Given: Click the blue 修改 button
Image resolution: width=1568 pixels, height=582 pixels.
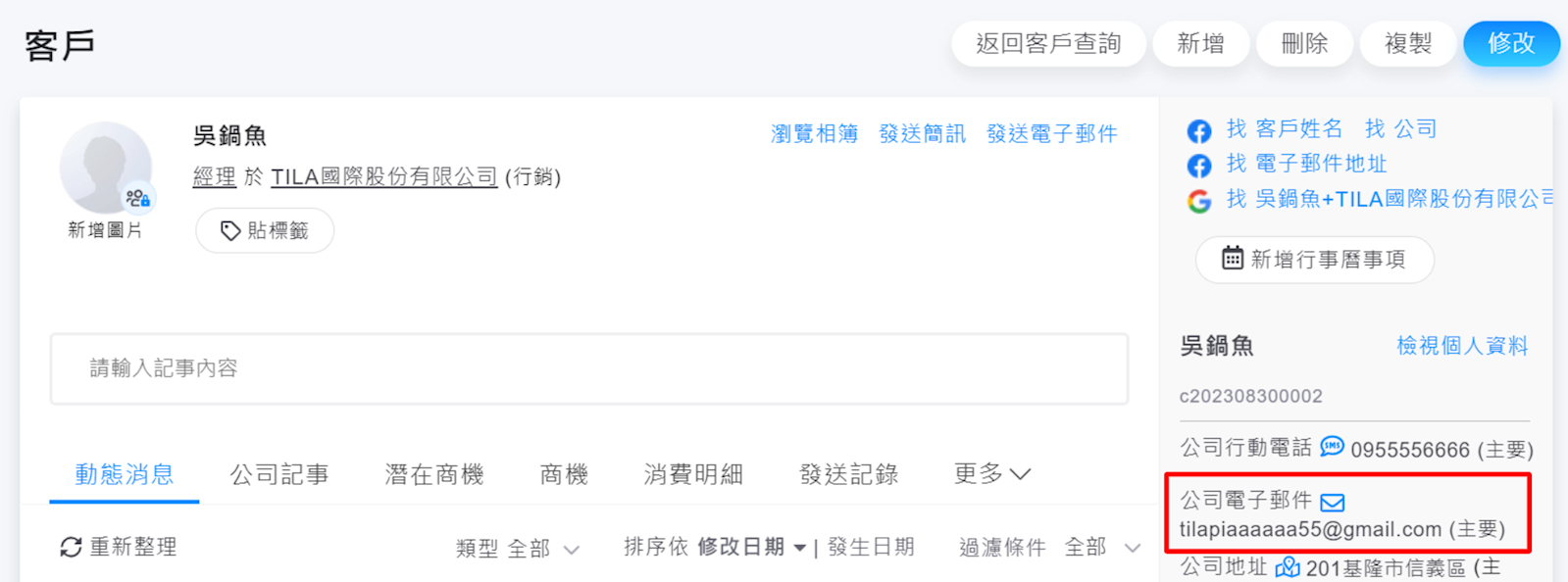Looking at the screenshot, I should coord(1511,43).
